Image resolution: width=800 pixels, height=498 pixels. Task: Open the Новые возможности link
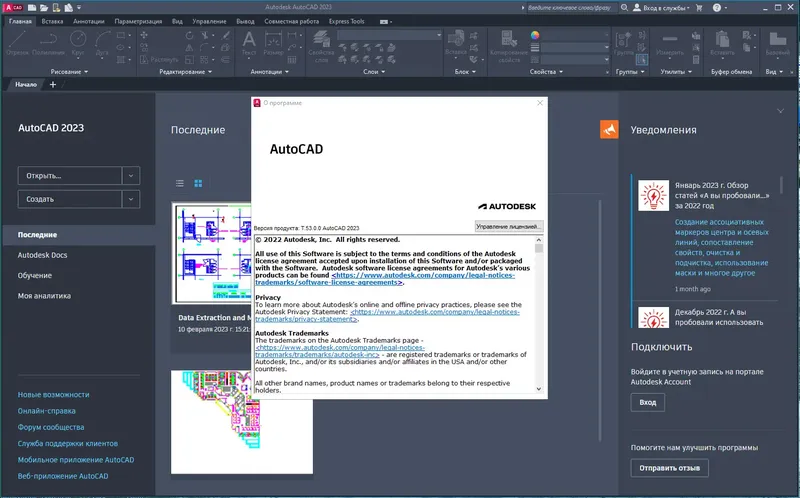[54, 394]
